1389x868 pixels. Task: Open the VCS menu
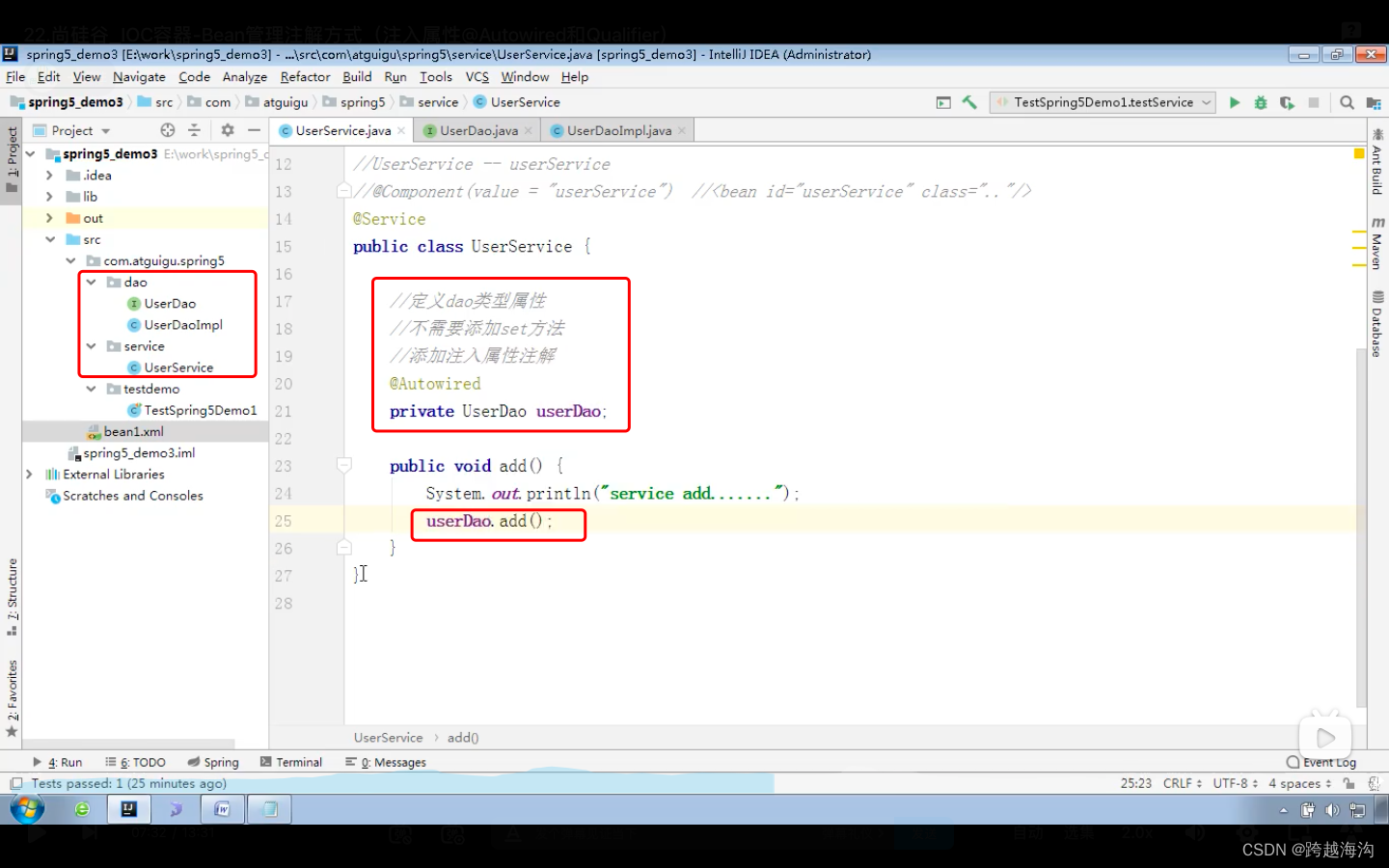(477, 77)
